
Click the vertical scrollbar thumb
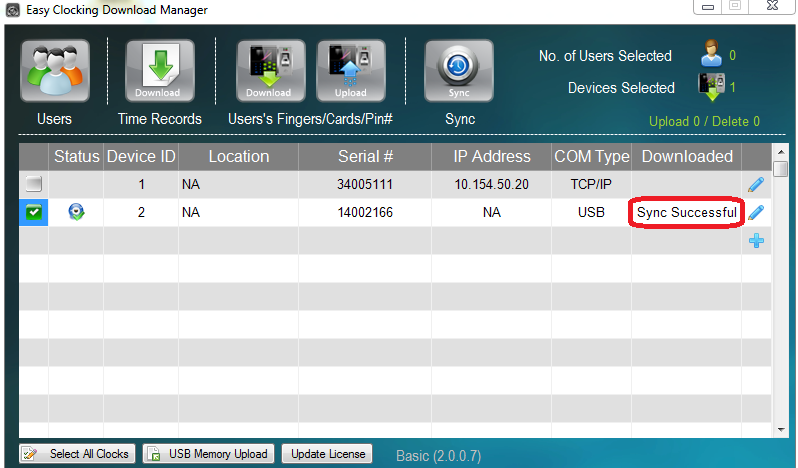coord(781,169)
